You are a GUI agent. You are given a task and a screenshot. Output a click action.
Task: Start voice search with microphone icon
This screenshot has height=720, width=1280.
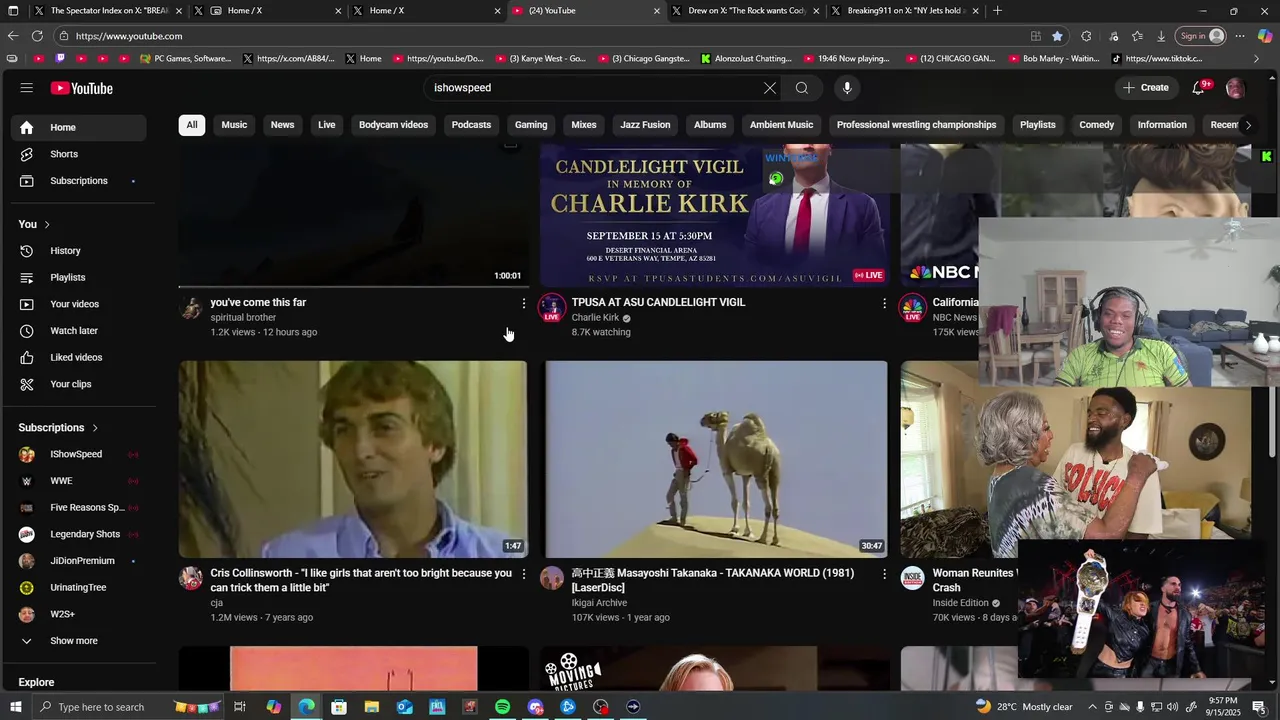(x=847, y=88)
